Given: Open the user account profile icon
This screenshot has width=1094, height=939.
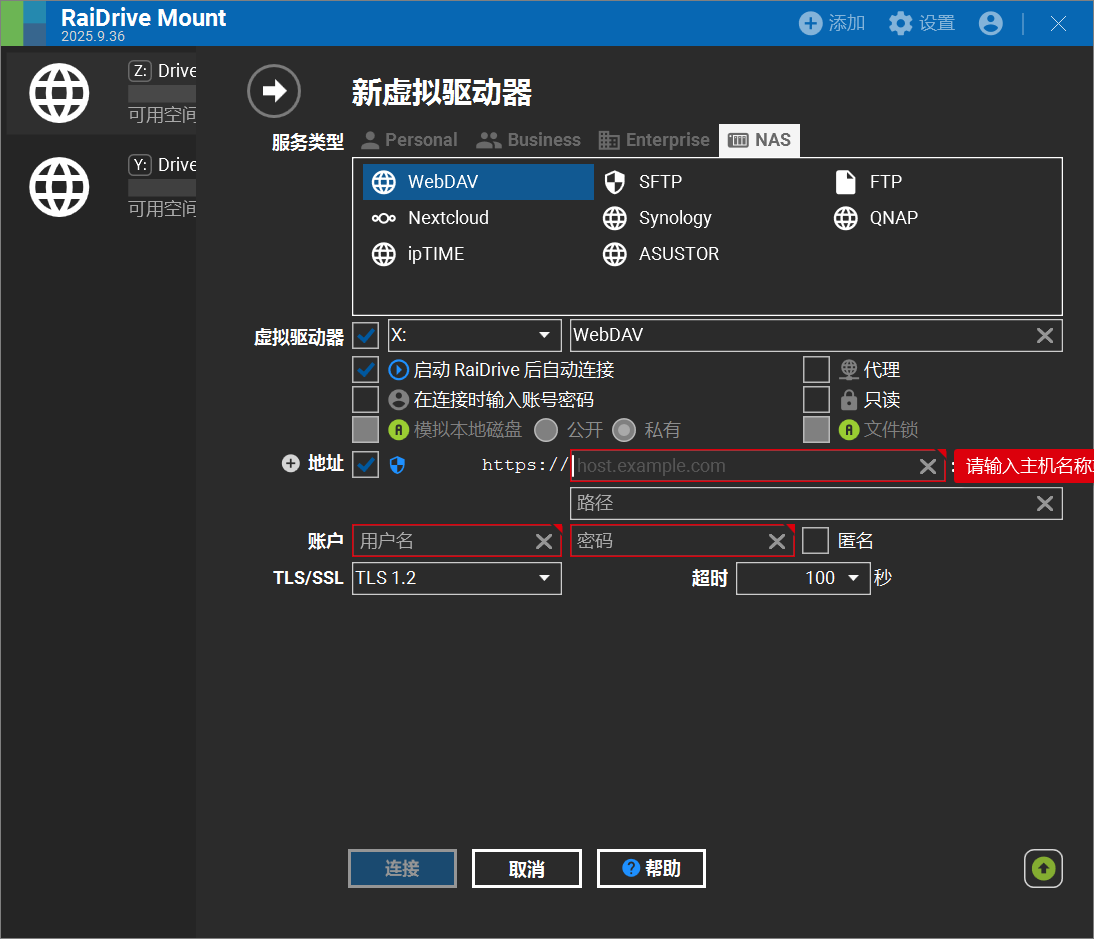Looking at the screenshot, I should (x=990, y=23).
